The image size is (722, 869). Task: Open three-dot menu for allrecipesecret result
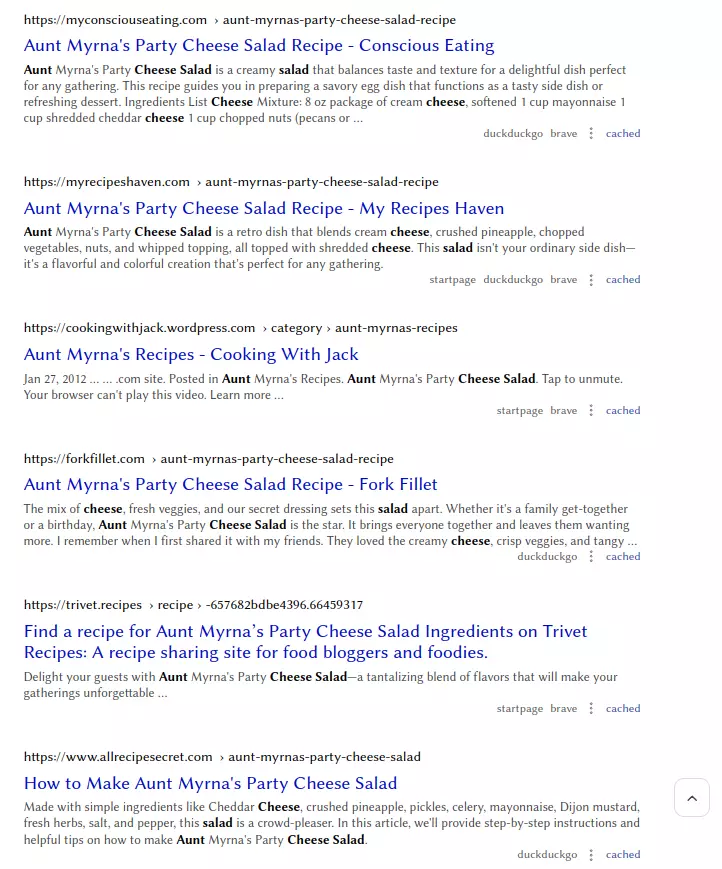click(x=591, y=855)
